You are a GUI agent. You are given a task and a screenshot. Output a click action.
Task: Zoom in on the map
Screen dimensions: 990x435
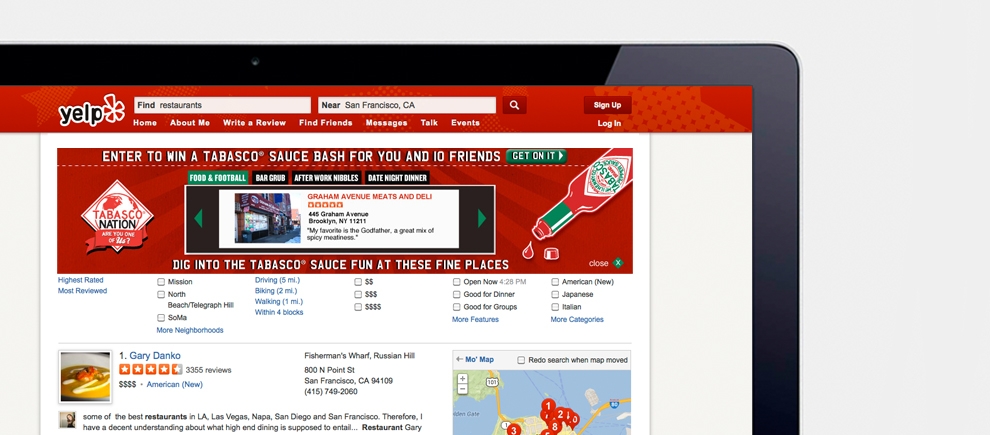coord(462,379)
